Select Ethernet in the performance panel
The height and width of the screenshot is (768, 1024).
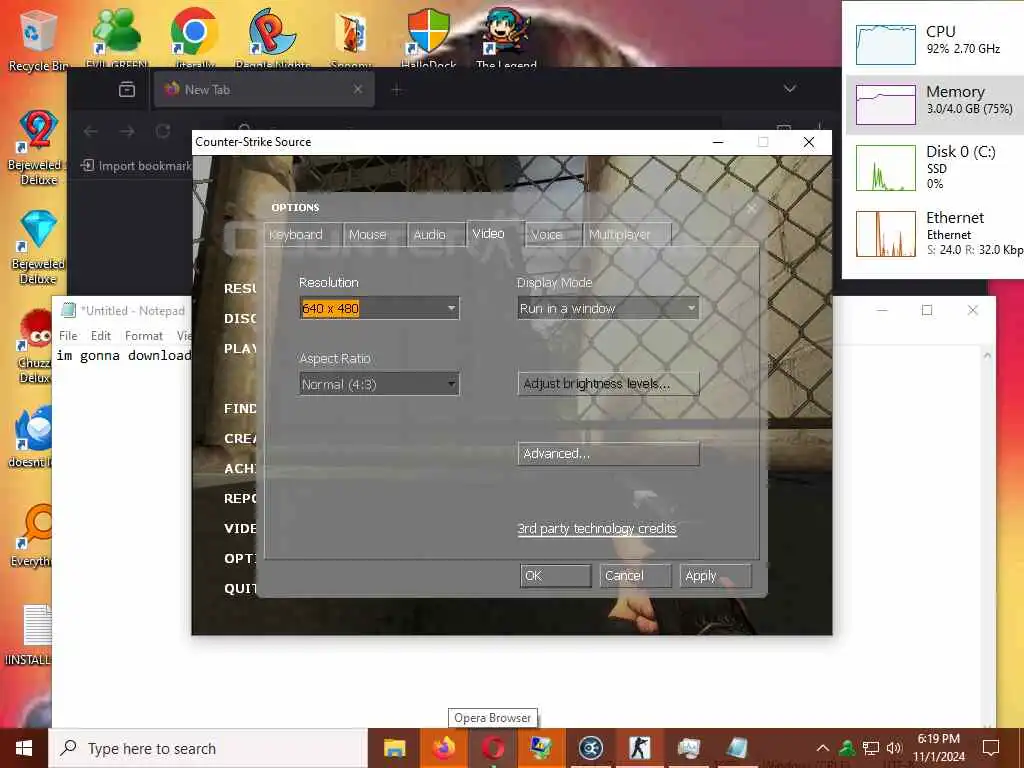[935, 234]
